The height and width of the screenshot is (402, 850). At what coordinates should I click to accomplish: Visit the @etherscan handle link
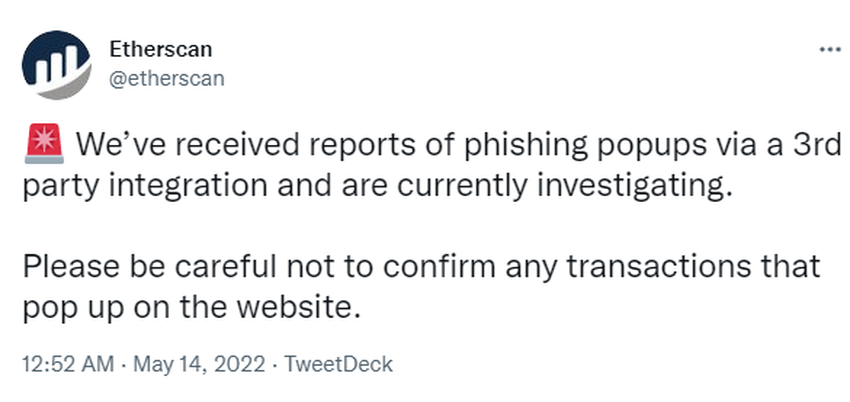(x=167, y=79)
